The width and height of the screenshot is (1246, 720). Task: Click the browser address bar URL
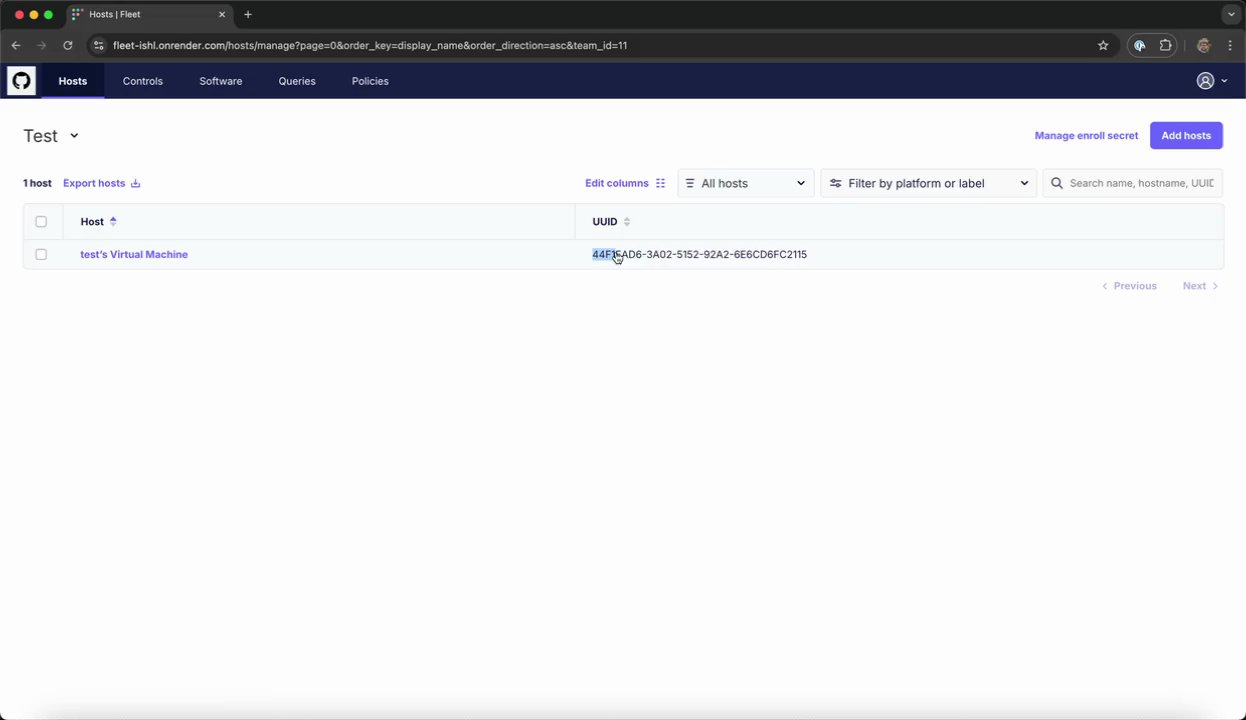pyautogui.click(x=370, y=45)
